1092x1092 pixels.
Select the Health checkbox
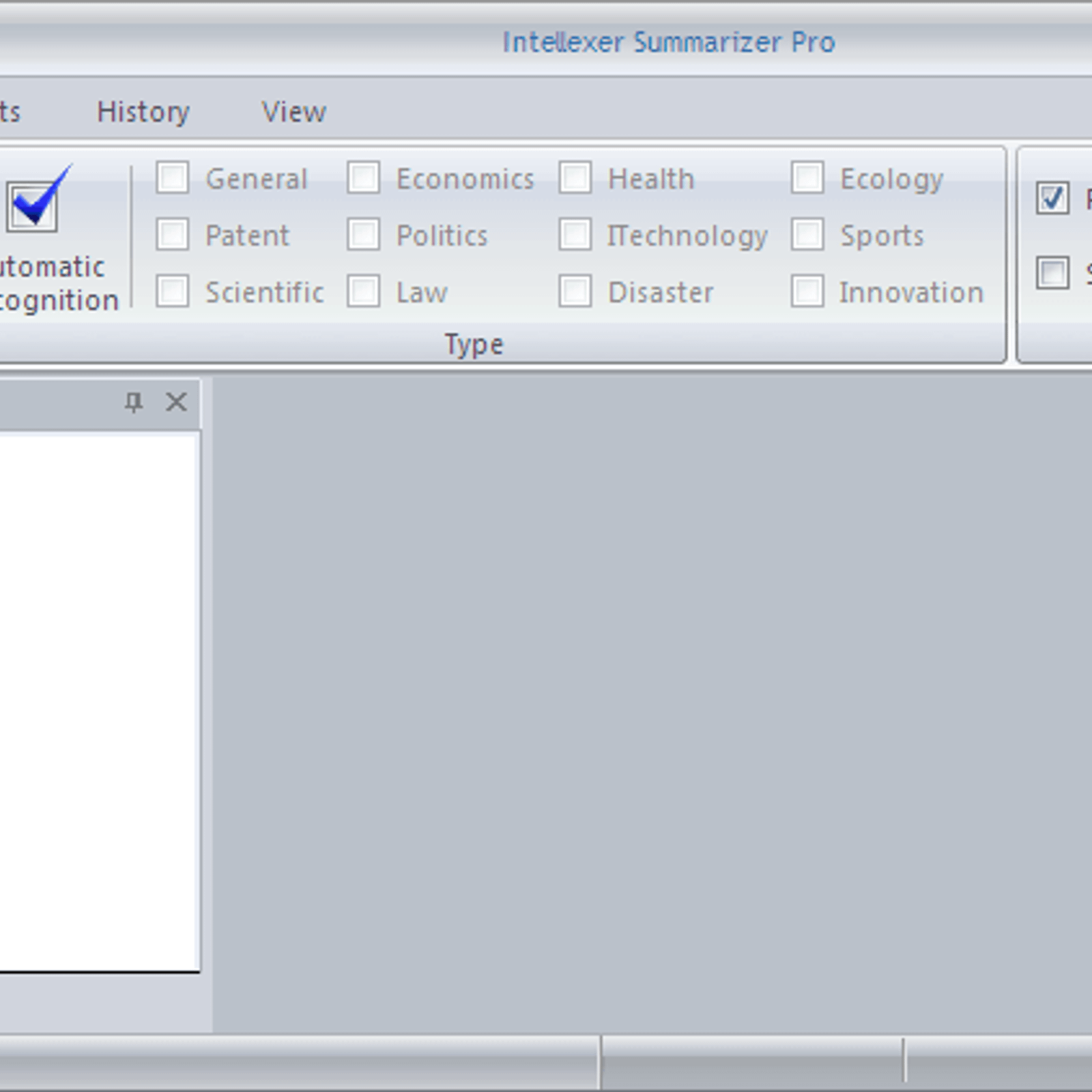575,178
